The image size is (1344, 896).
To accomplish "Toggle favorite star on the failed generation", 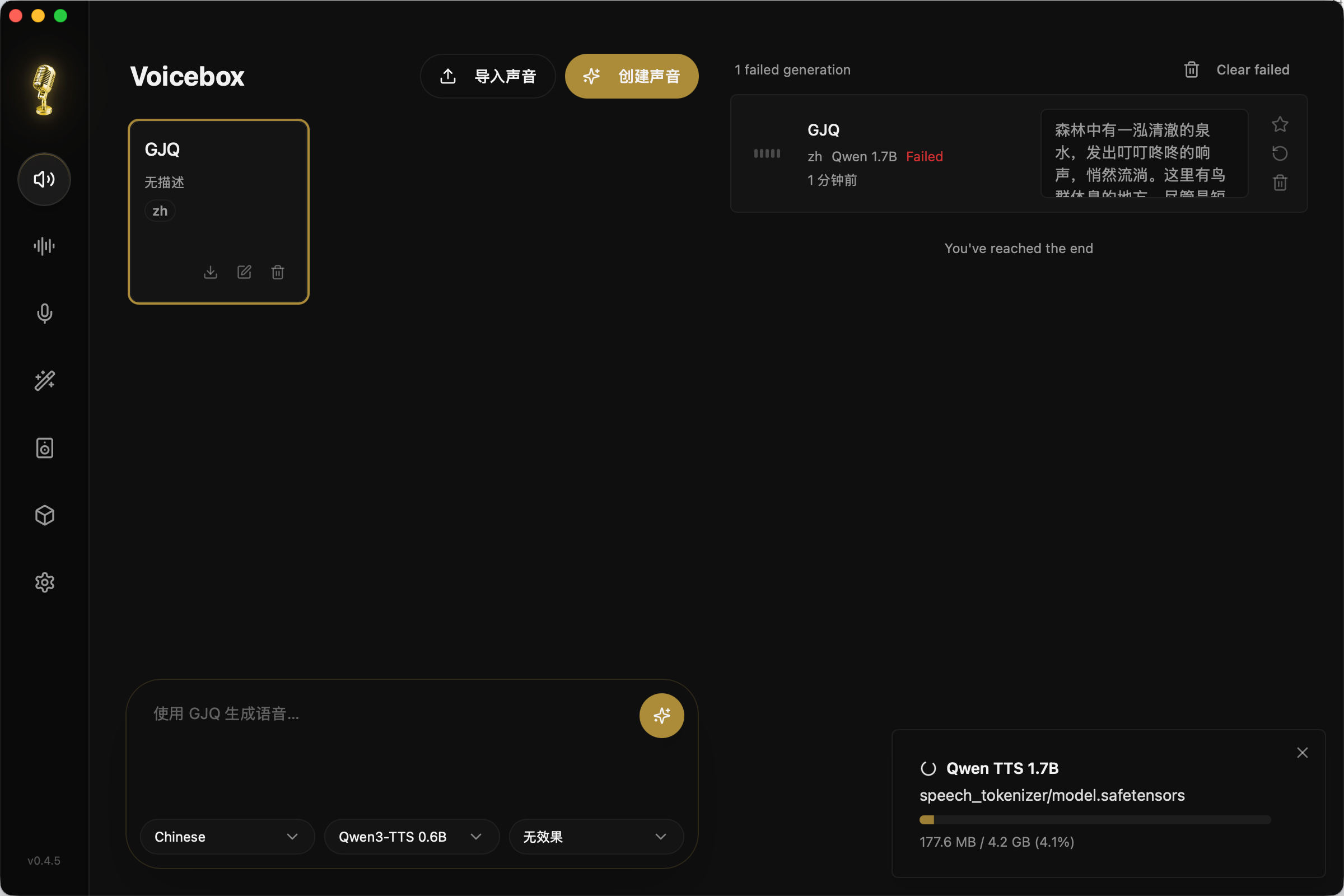I will click(1280, 124).
